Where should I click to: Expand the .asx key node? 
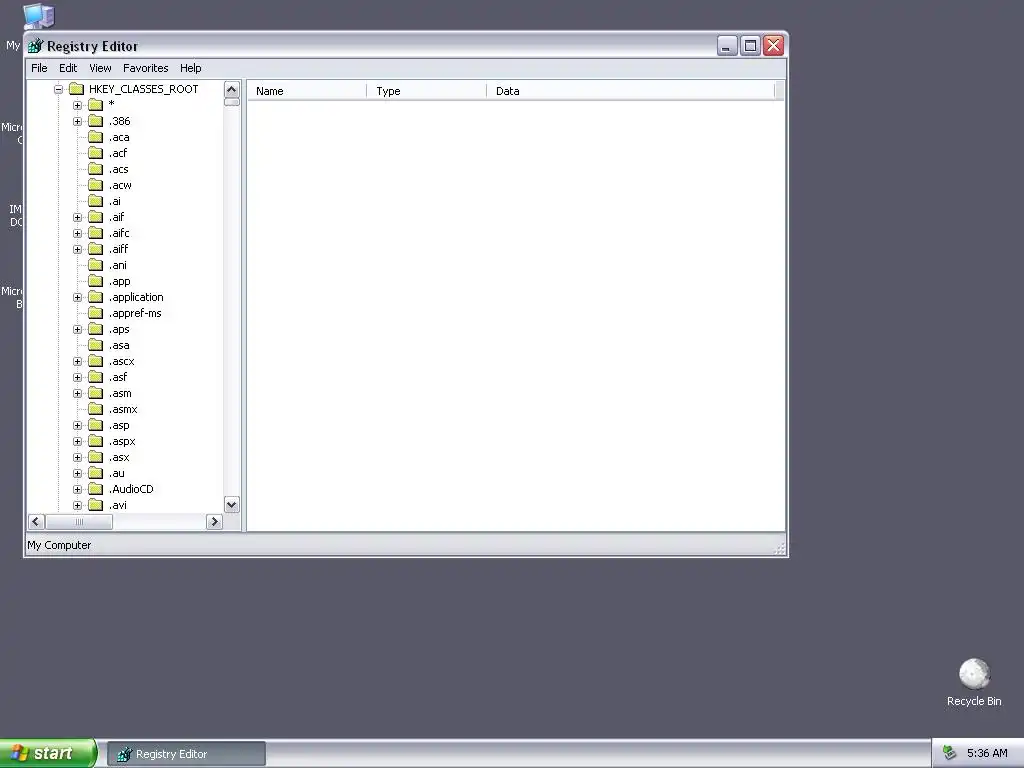tap(77, 457)
